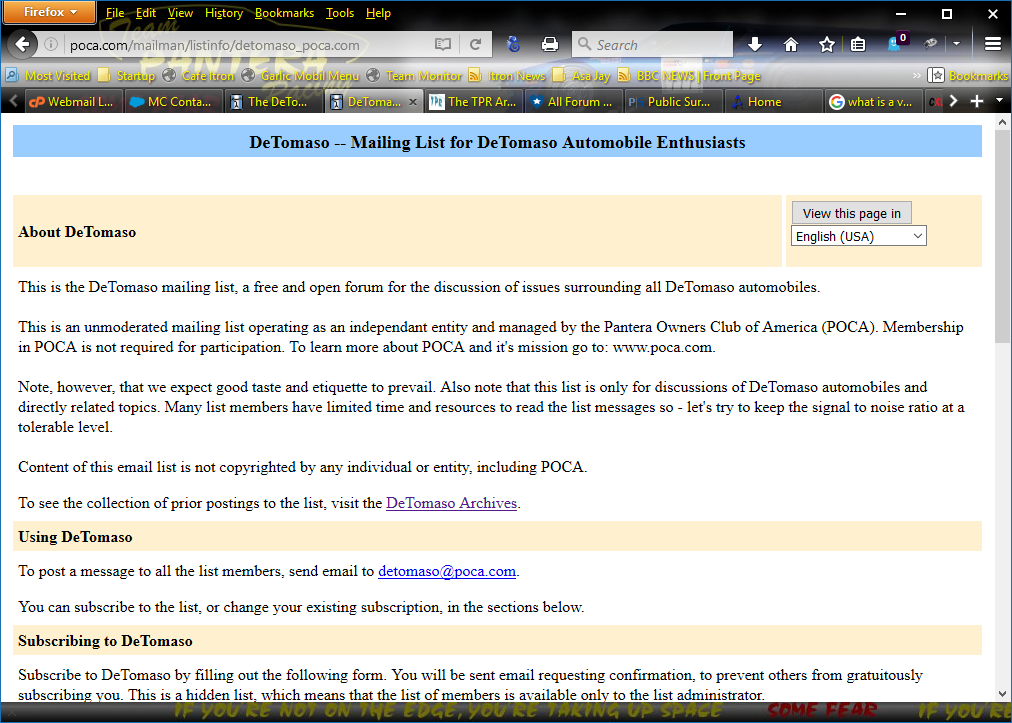
Task: Open the Garlic Mobil Menu bookmark
Action: 300,76
